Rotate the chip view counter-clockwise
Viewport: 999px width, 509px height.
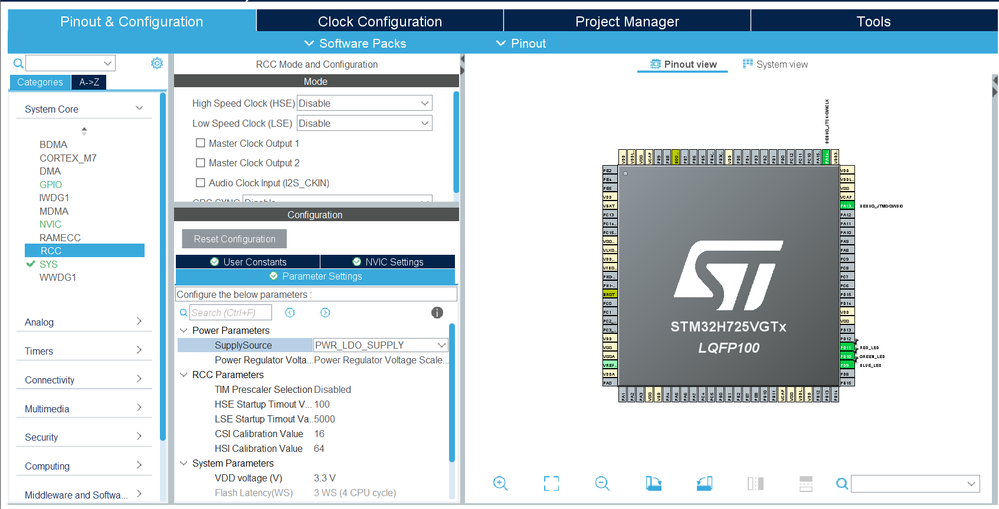[x=704, y=484]
